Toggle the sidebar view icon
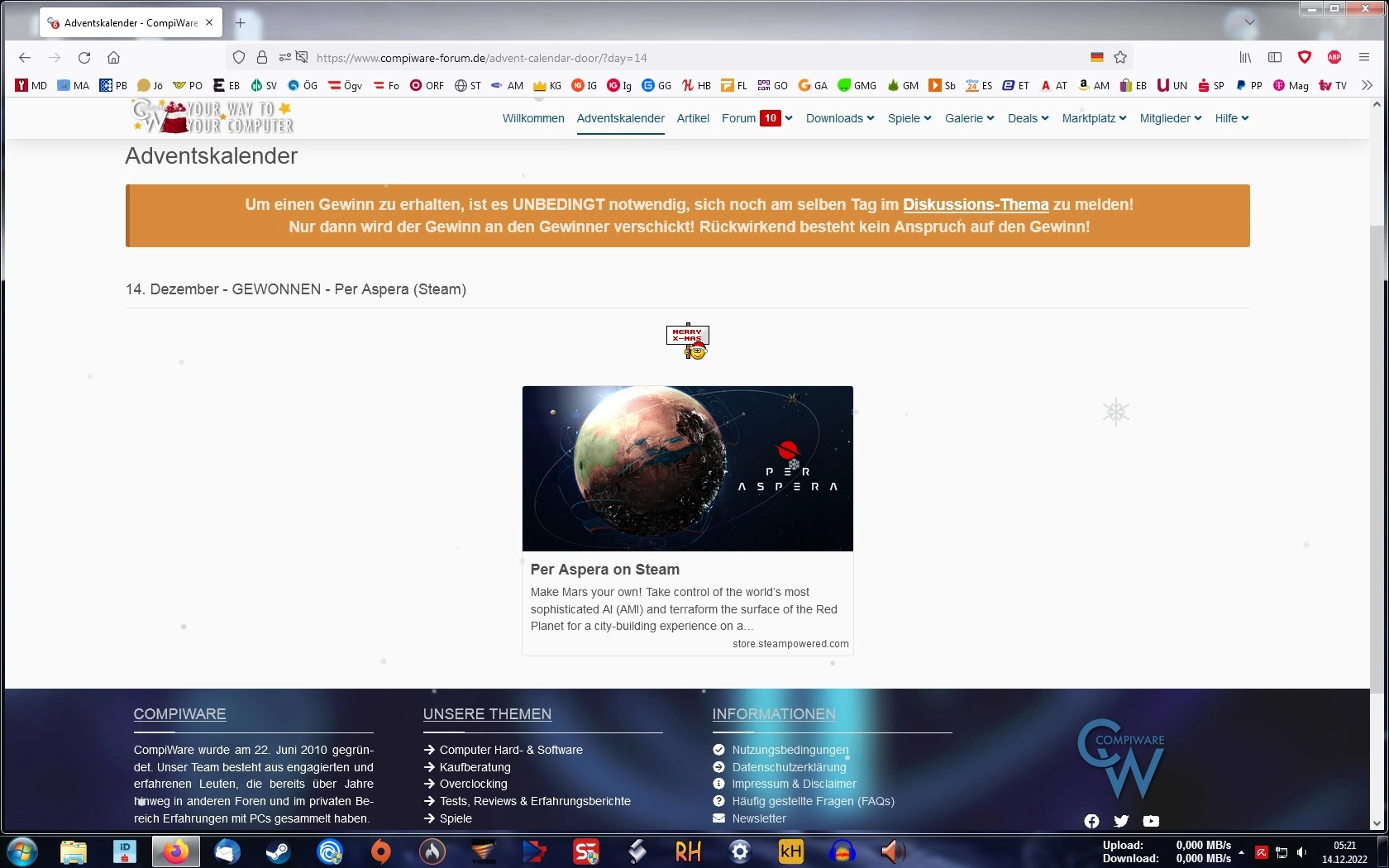The width and height of the screenshot is (1389, 868). [x=1275, y=58]
